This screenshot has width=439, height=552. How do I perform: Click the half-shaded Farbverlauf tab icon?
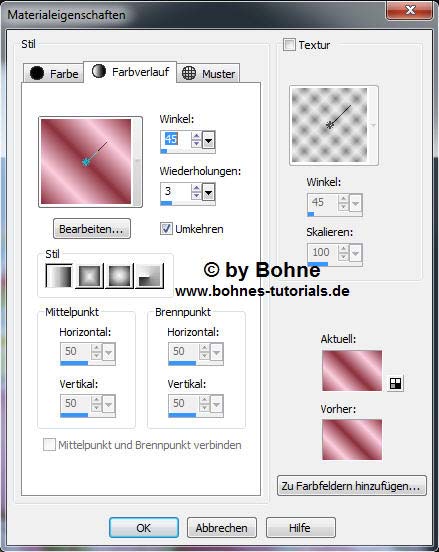99,71
